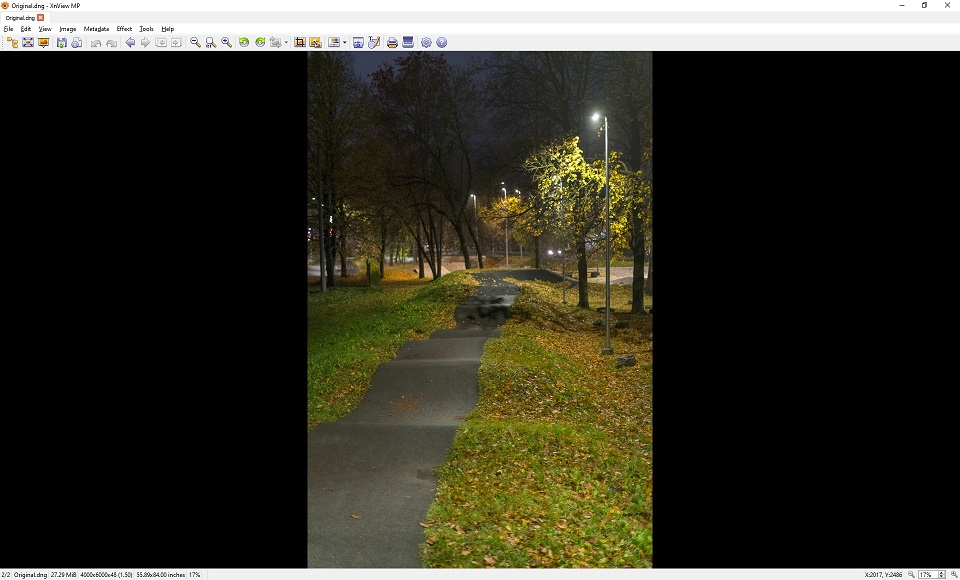Click the zoom percentage stepper arrows in status bar
Viewport: 960px width, 580px height.
point(941,574)
